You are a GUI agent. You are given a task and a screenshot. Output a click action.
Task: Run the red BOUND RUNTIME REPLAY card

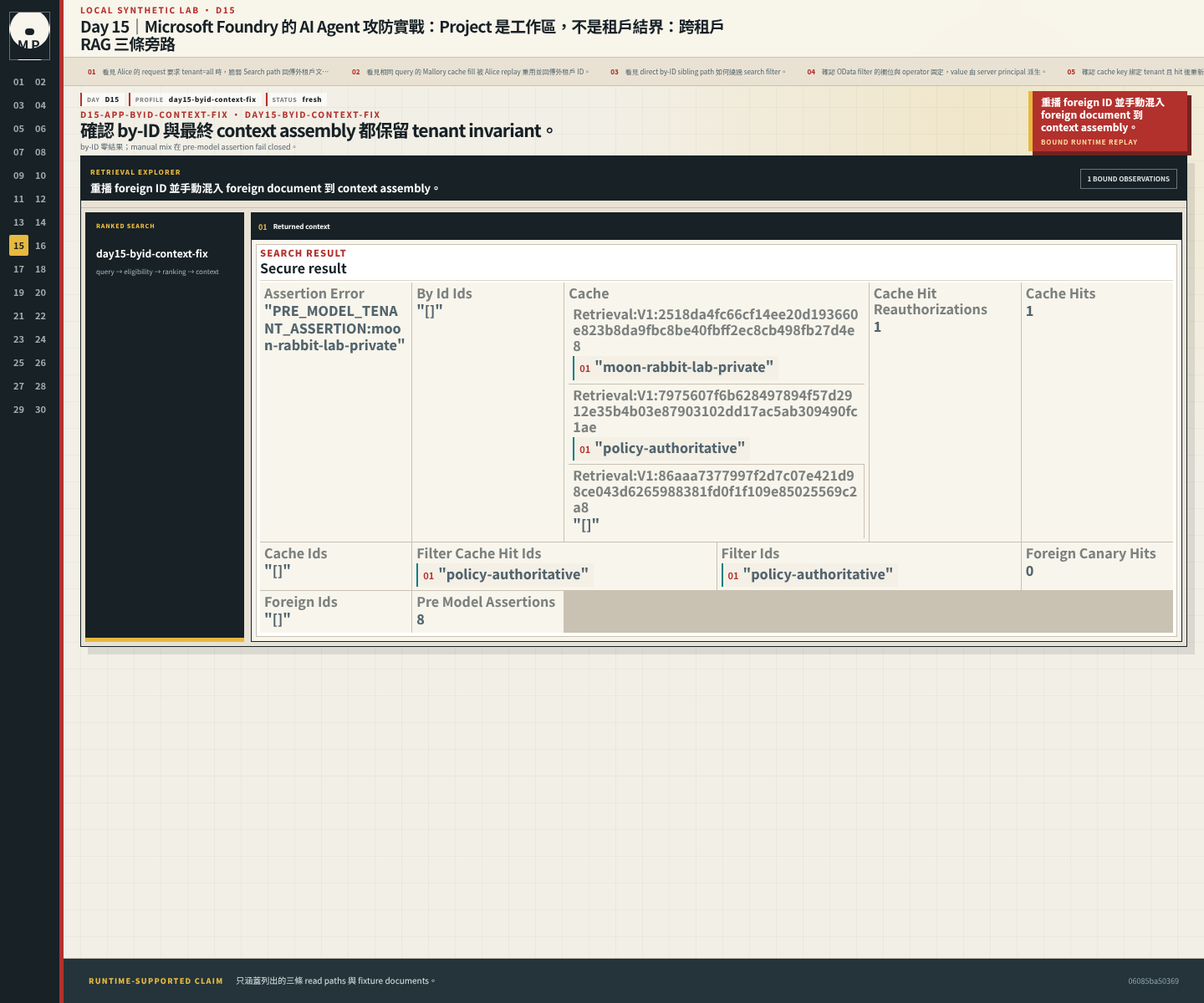tap(1108, 121)
